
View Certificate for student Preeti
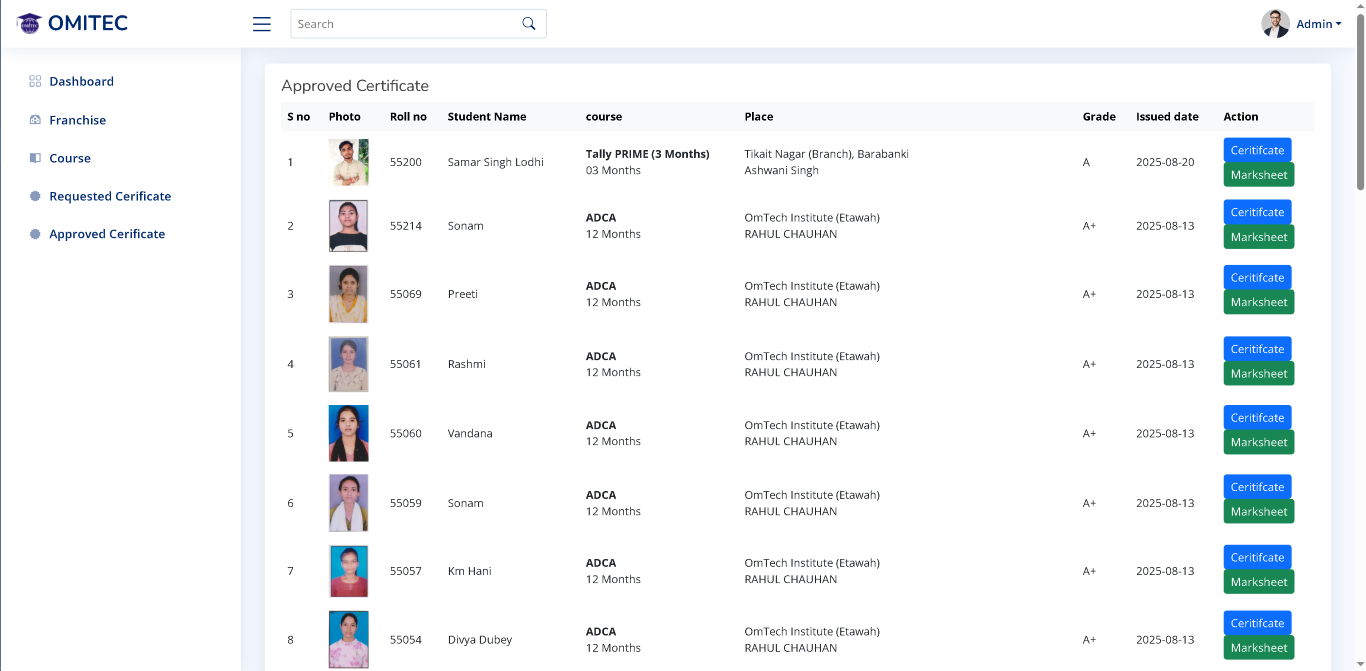tap(1257, 277)
